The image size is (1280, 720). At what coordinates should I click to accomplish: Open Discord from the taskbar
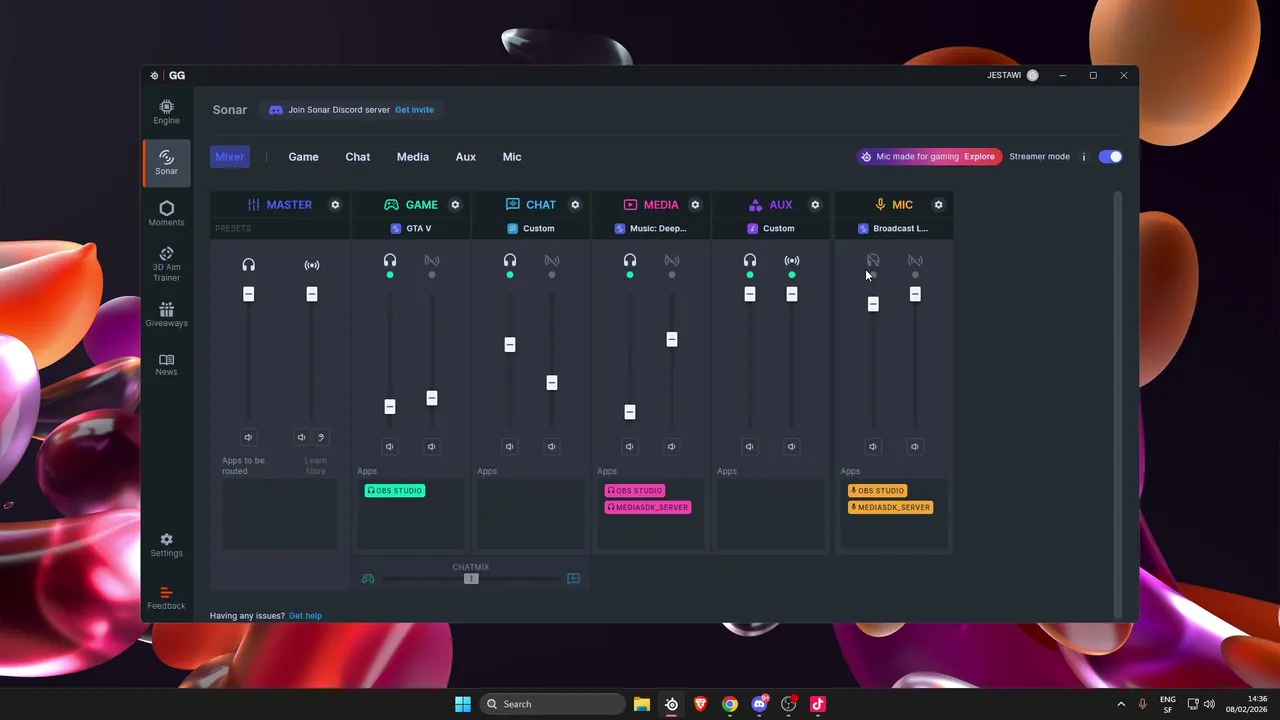coord(759,704)
